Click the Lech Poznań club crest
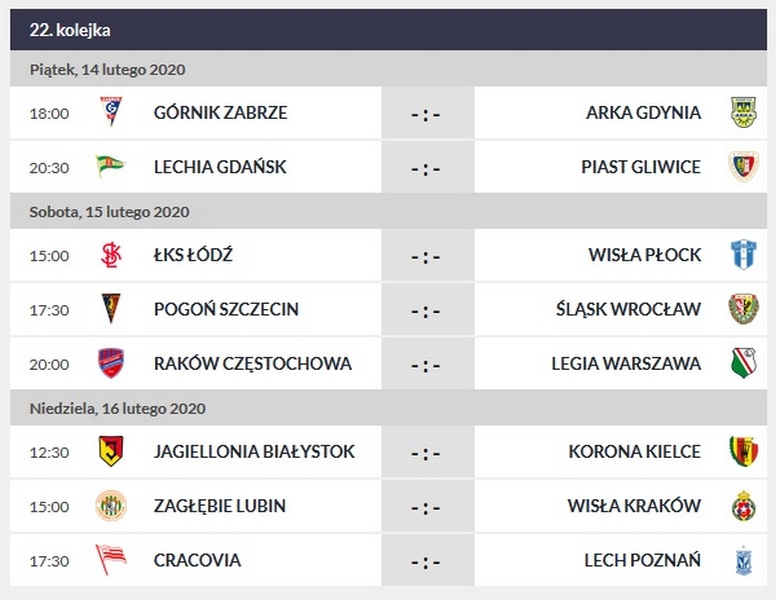This screenshot has height=600, width=776. (742, 560)
